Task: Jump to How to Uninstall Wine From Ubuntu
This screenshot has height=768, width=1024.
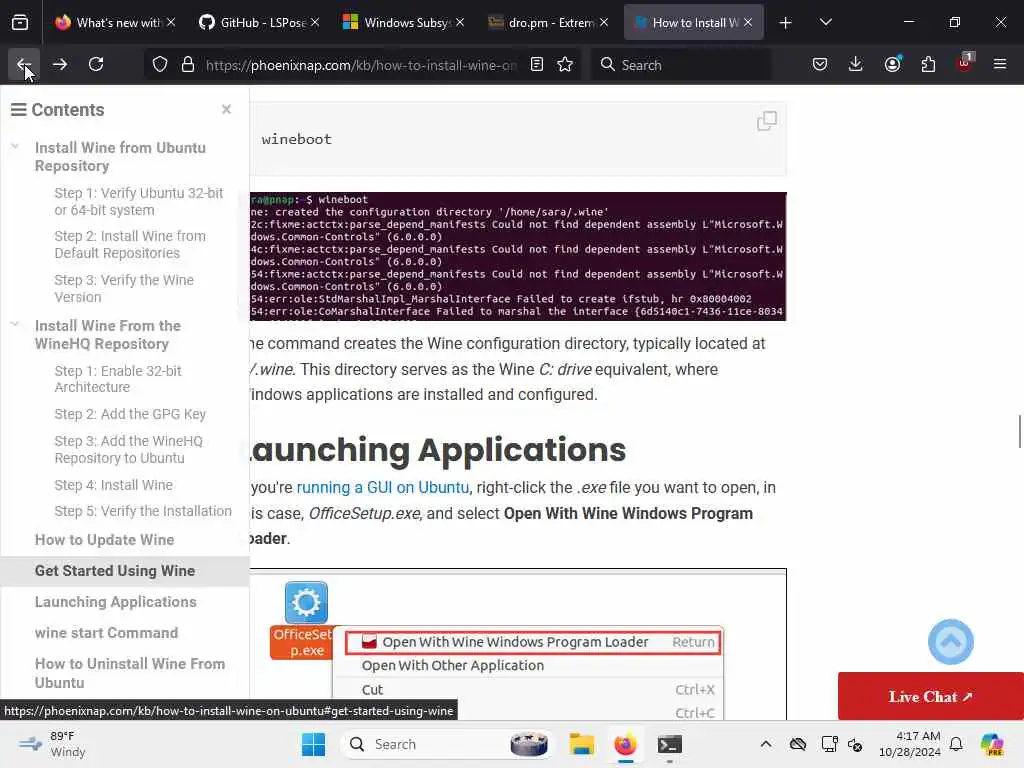Action: click(x=130, y=673)
